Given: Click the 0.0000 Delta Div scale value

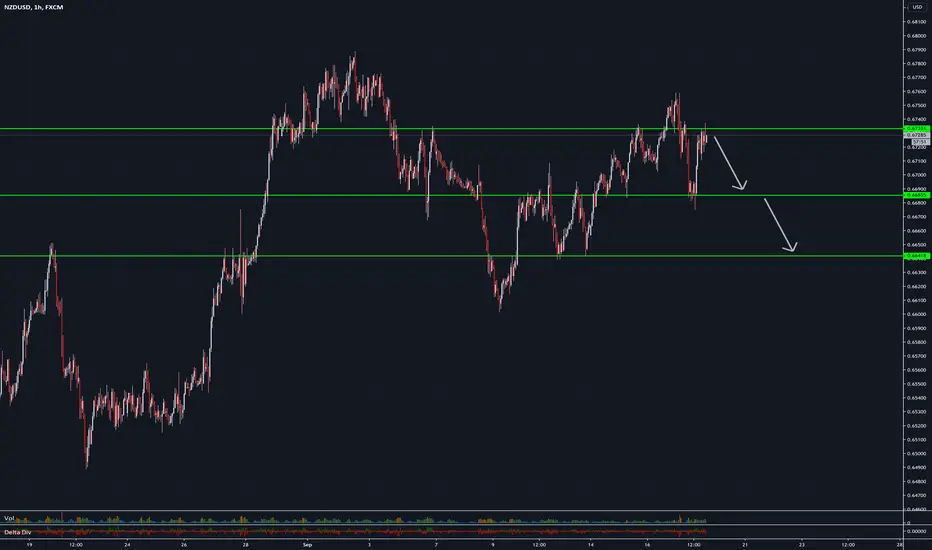Looking at the screenshot, I should 918,532.
